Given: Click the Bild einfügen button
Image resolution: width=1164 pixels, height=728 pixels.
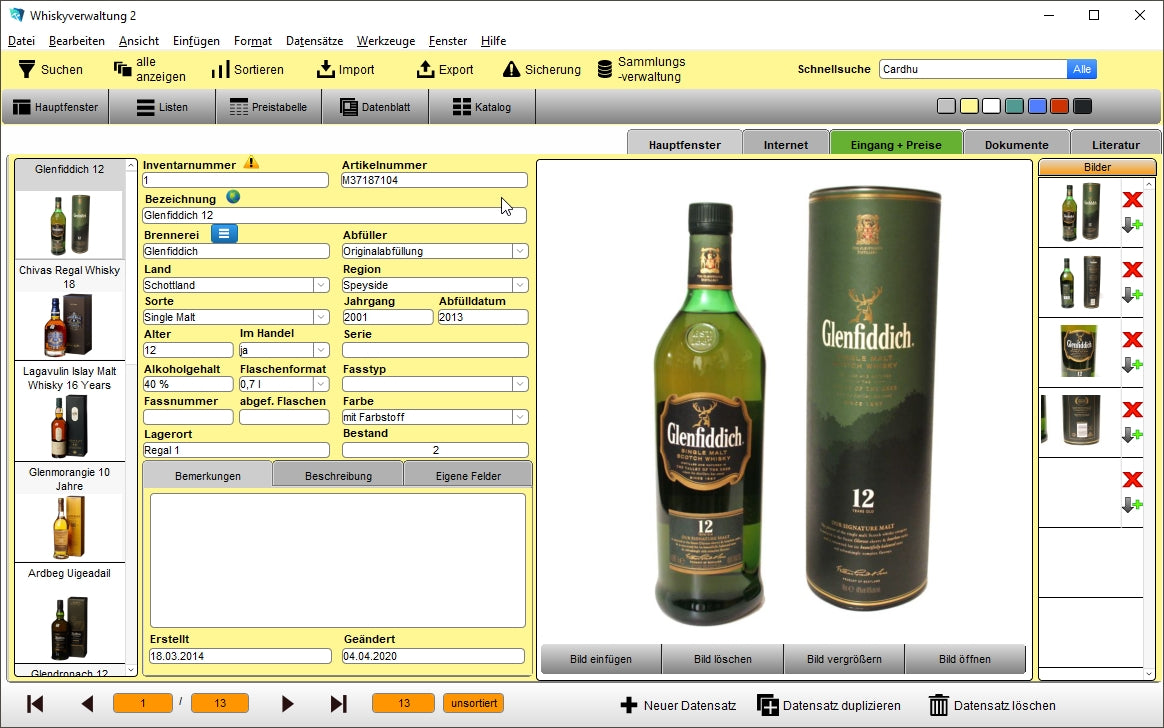Looking at the screenshot, I should 600,659.
